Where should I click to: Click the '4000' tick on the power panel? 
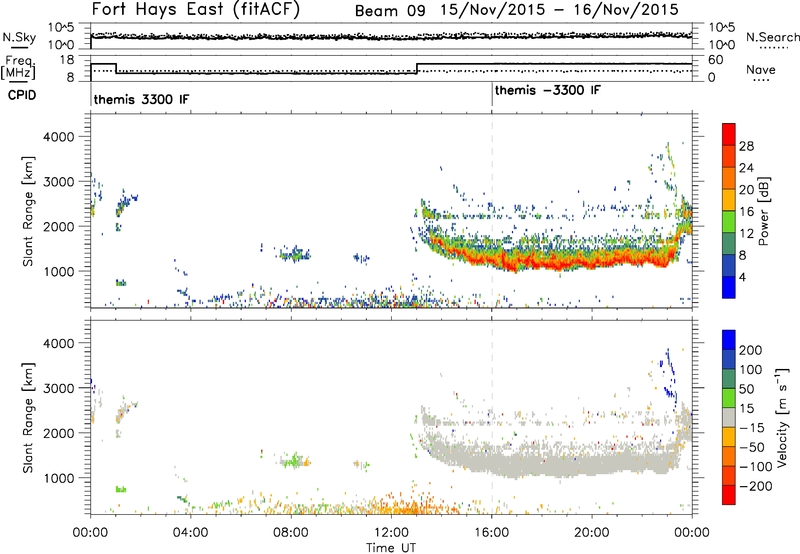(59, 137)
